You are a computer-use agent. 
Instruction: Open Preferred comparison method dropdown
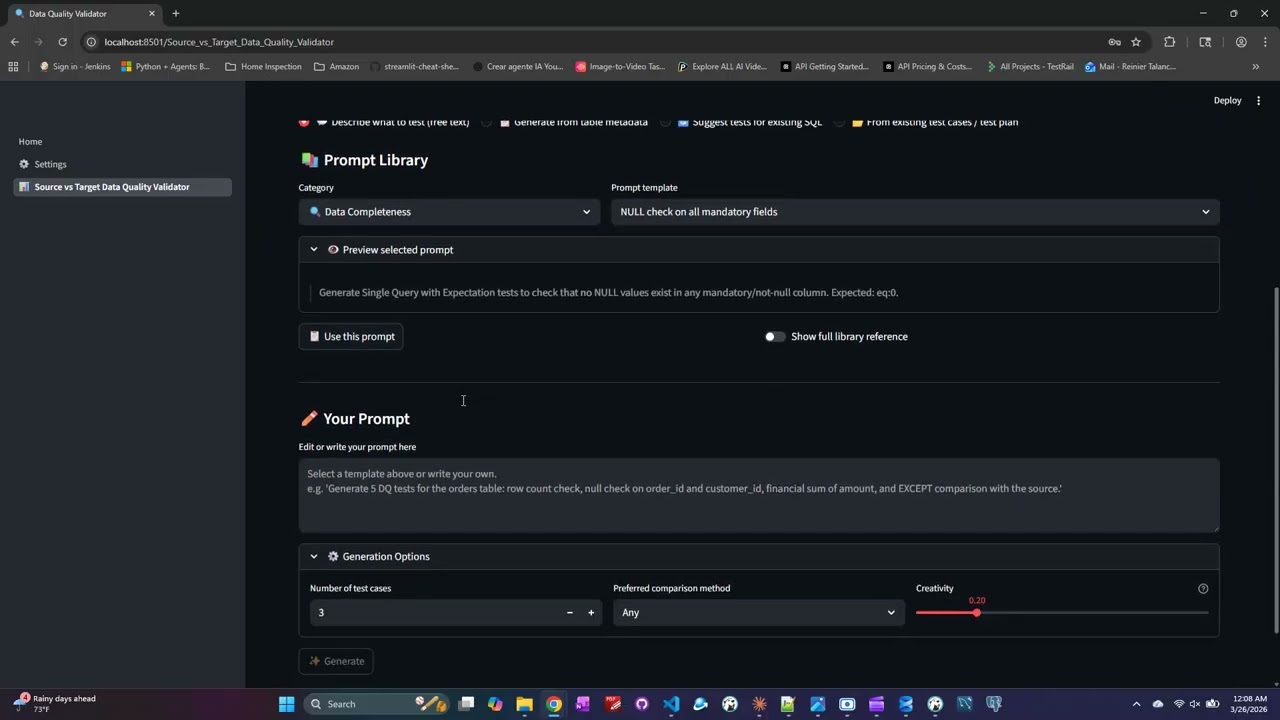[758, 612]
